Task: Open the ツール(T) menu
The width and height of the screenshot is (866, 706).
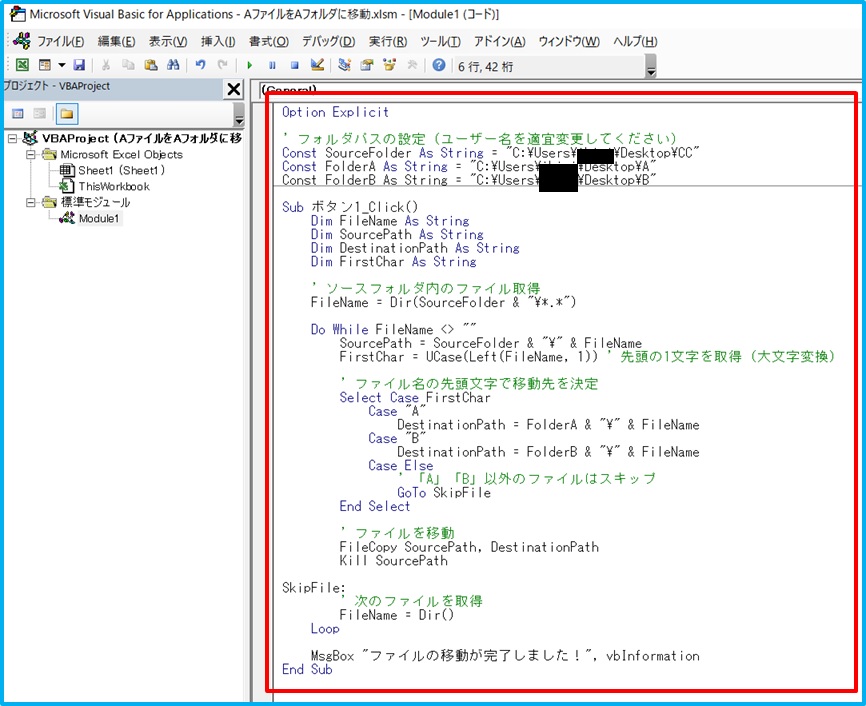Action: tap(440, 41)
